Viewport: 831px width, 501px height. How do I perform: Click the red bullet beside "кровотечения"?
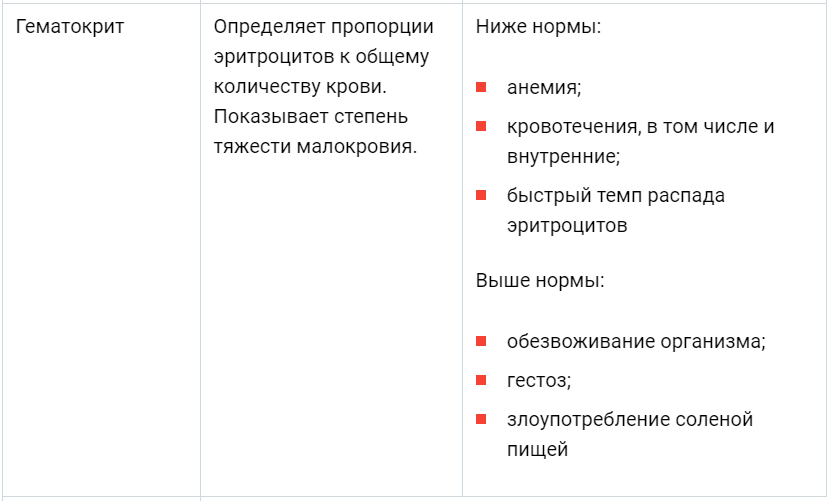481,127
